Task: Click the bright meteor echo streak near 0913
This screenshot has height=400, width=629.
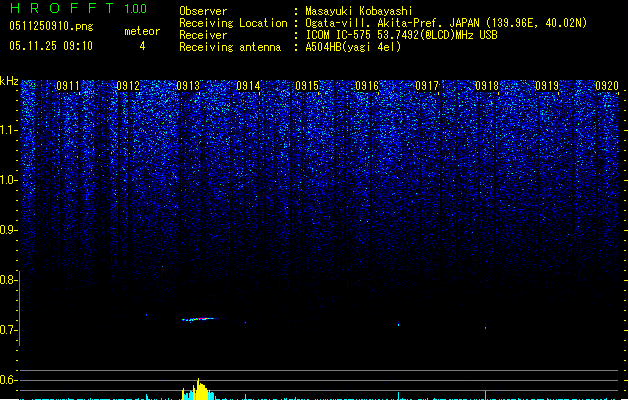Action: click(199, 319)
